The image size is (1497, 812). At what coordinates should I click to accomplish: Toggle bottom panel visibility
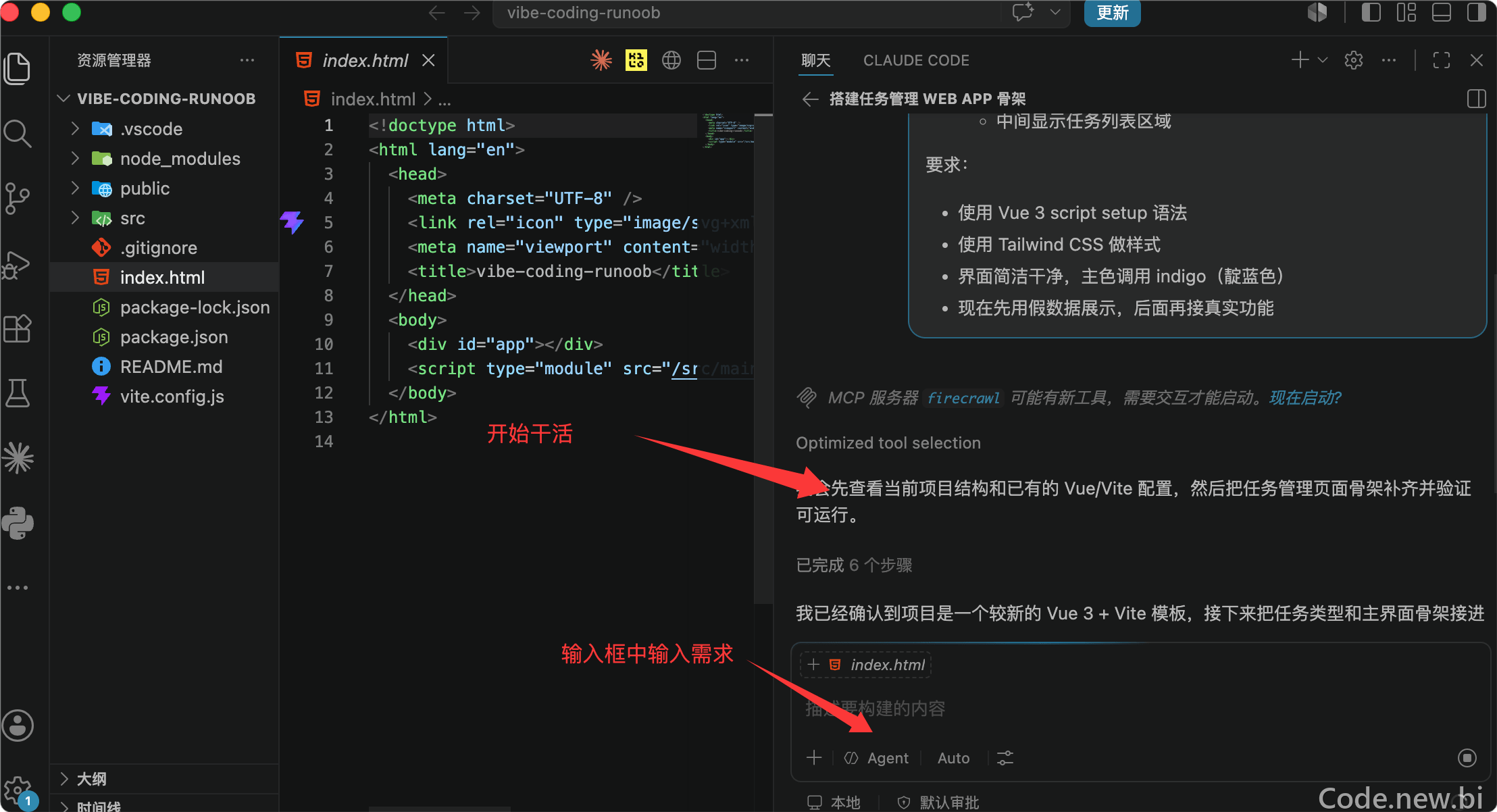click(x=1441, y=12)
